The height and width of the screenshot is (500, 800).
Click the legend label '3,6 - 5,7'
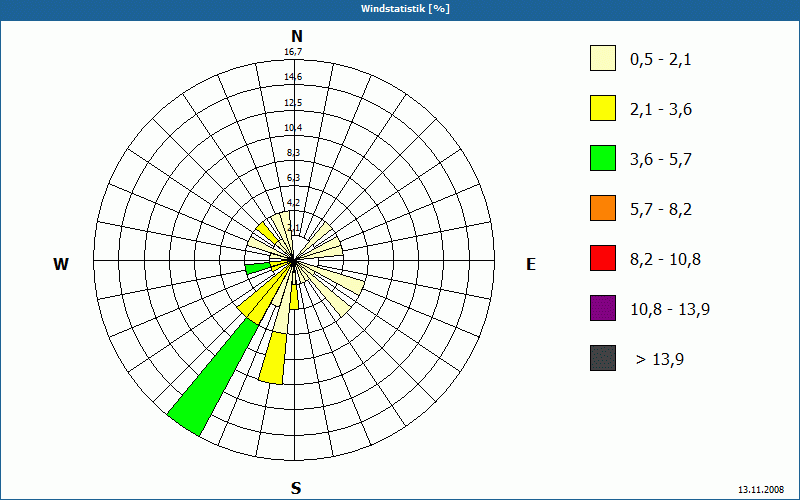coord(661,160)
